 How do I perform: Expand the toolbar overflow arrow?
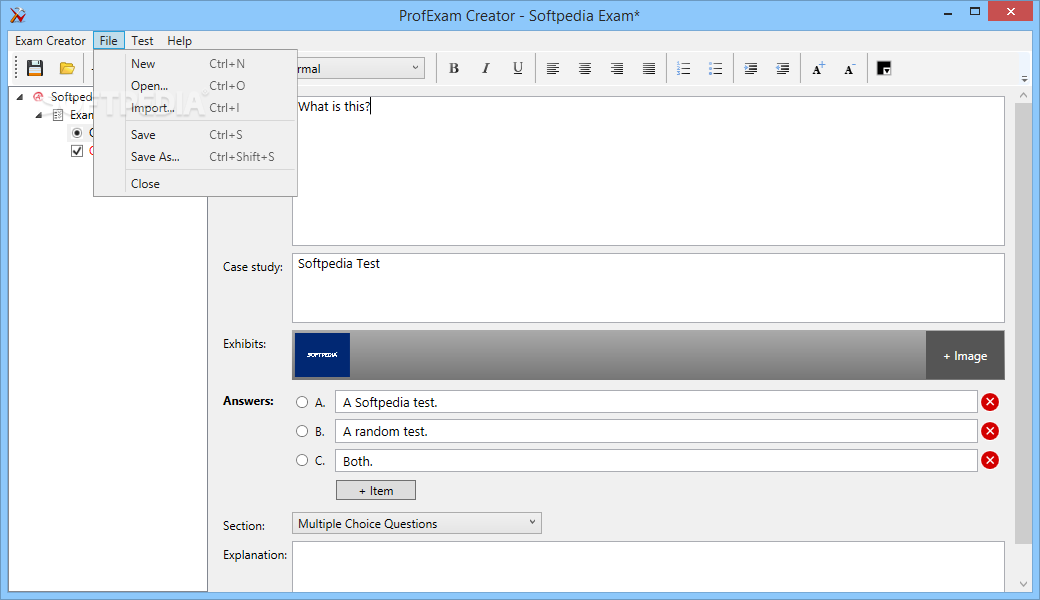tap(1024, 78)
